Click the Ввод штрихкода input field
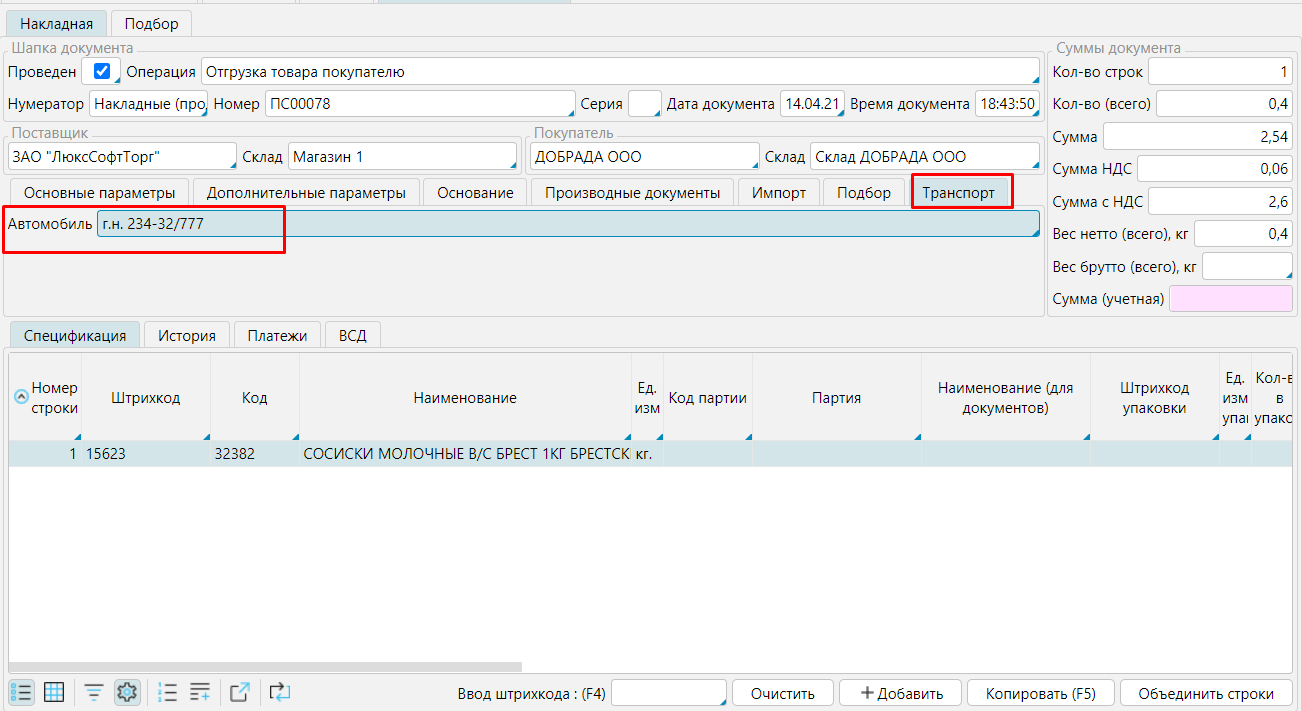 668,694
